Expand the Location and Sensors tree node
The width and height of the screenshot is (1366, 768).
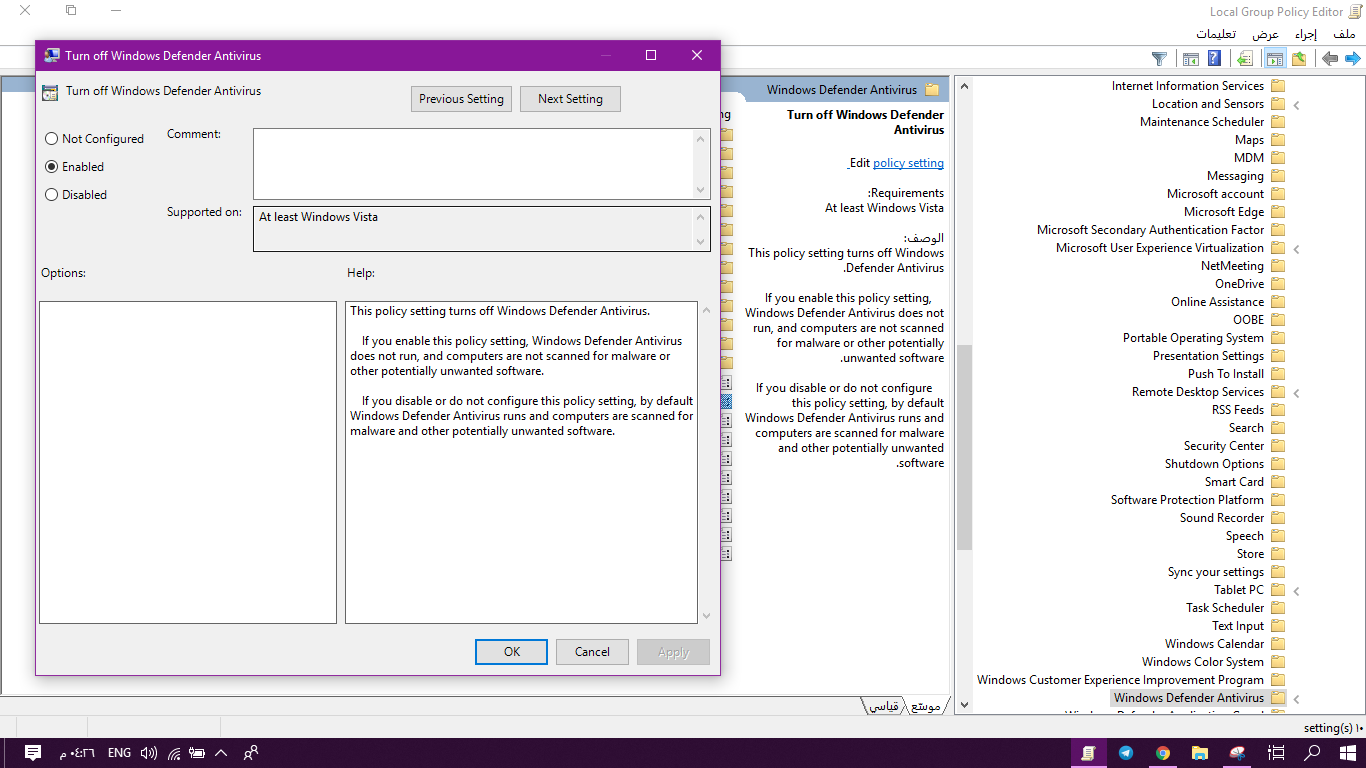[x=1296, y=104]
